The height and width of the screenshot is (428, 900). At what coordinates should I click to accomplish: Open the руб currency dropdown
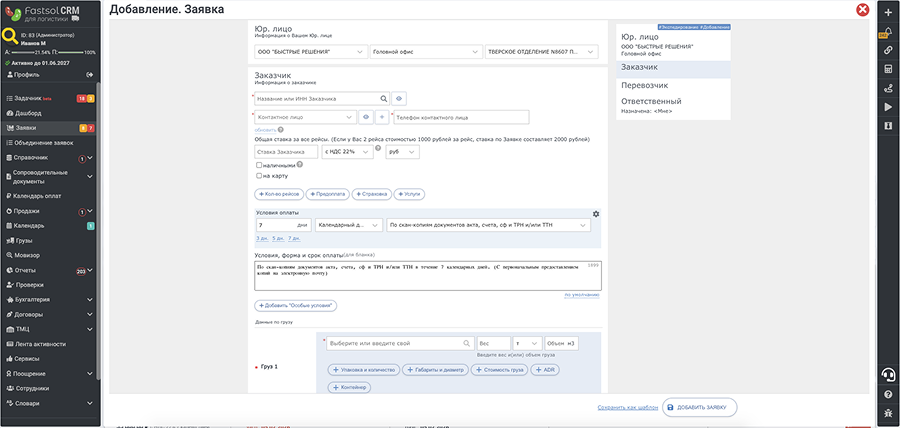click(402, 151)
